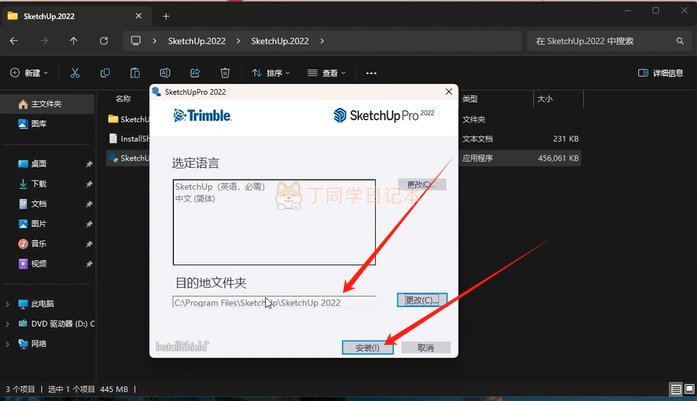This screenshot has width=697, height=401.
Task: Click 安装(I) to install SketchUp
Action: click(x=368, y=348)
